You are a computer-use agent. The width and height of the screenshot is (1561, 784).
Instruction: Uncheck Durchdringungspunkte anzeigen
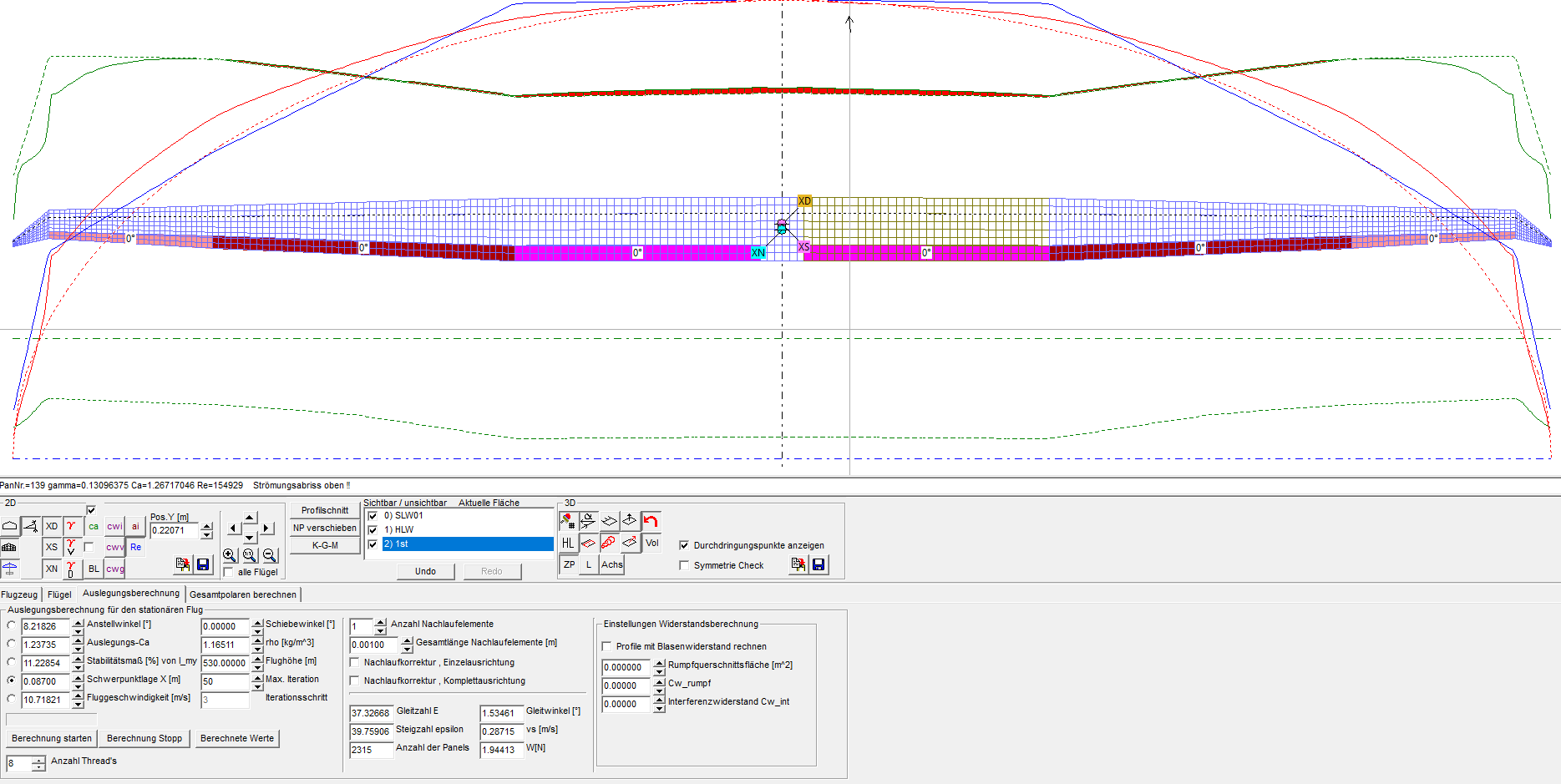pos(685,545)
